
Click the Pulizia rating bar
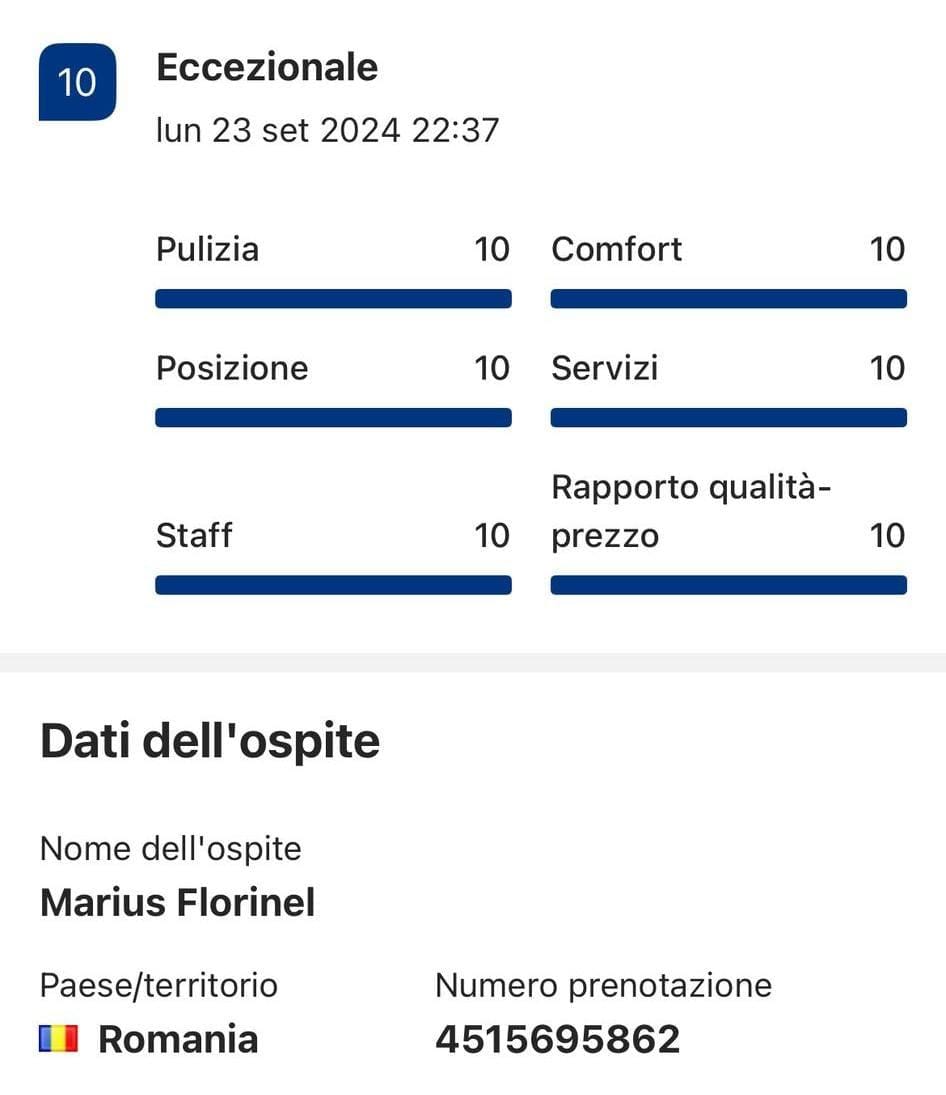click(333, 299)
